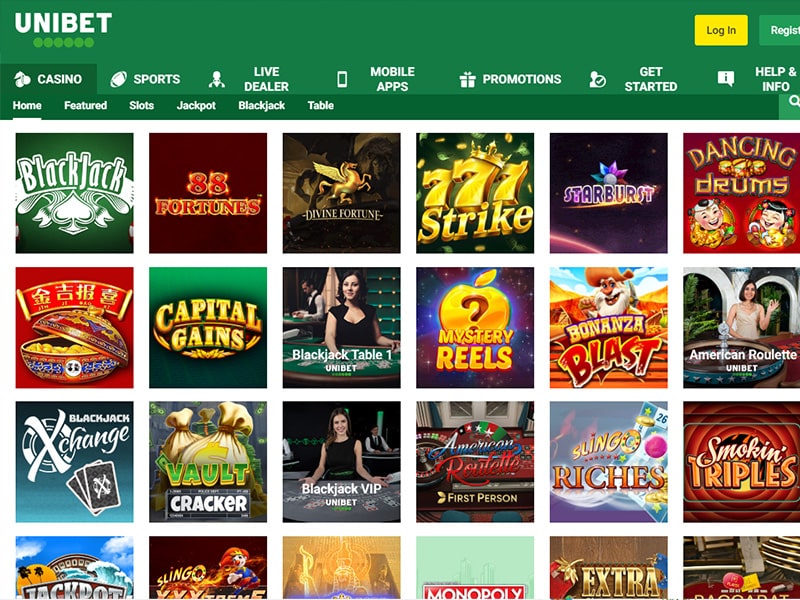Play the Slingo Riches game
The height and width of the screenshot is (600, 800).
click(609, 462)
